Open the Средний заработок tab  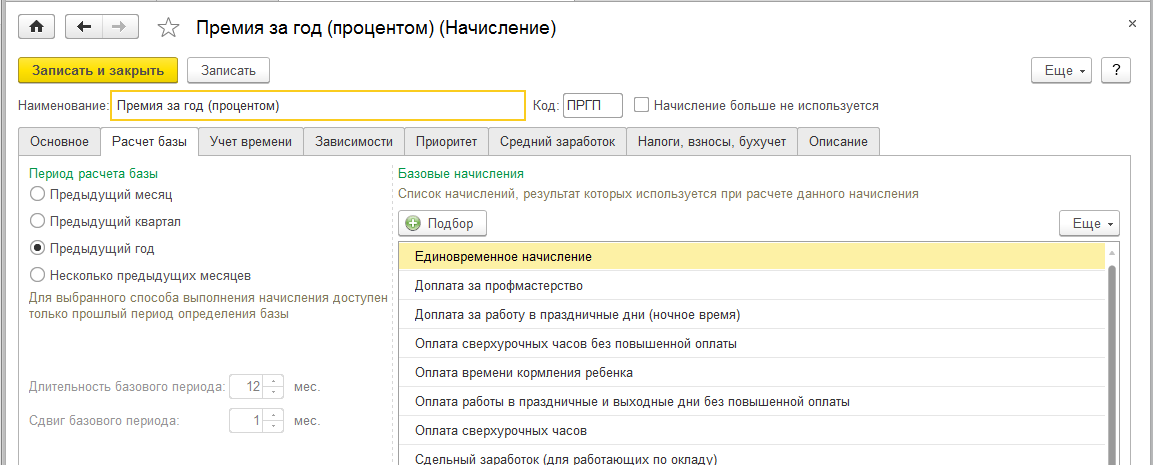[x=558, y=142]
